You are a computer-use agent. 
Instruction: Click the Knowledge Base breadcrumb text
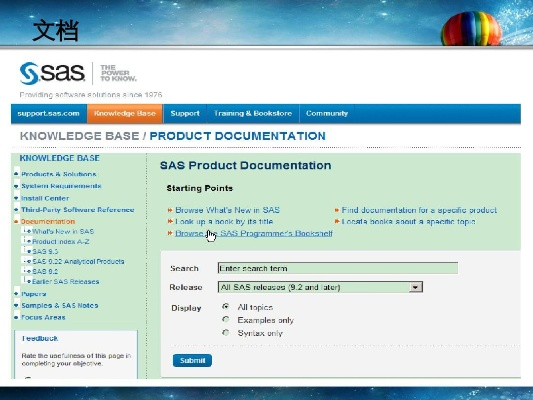[x=80, y=136]
